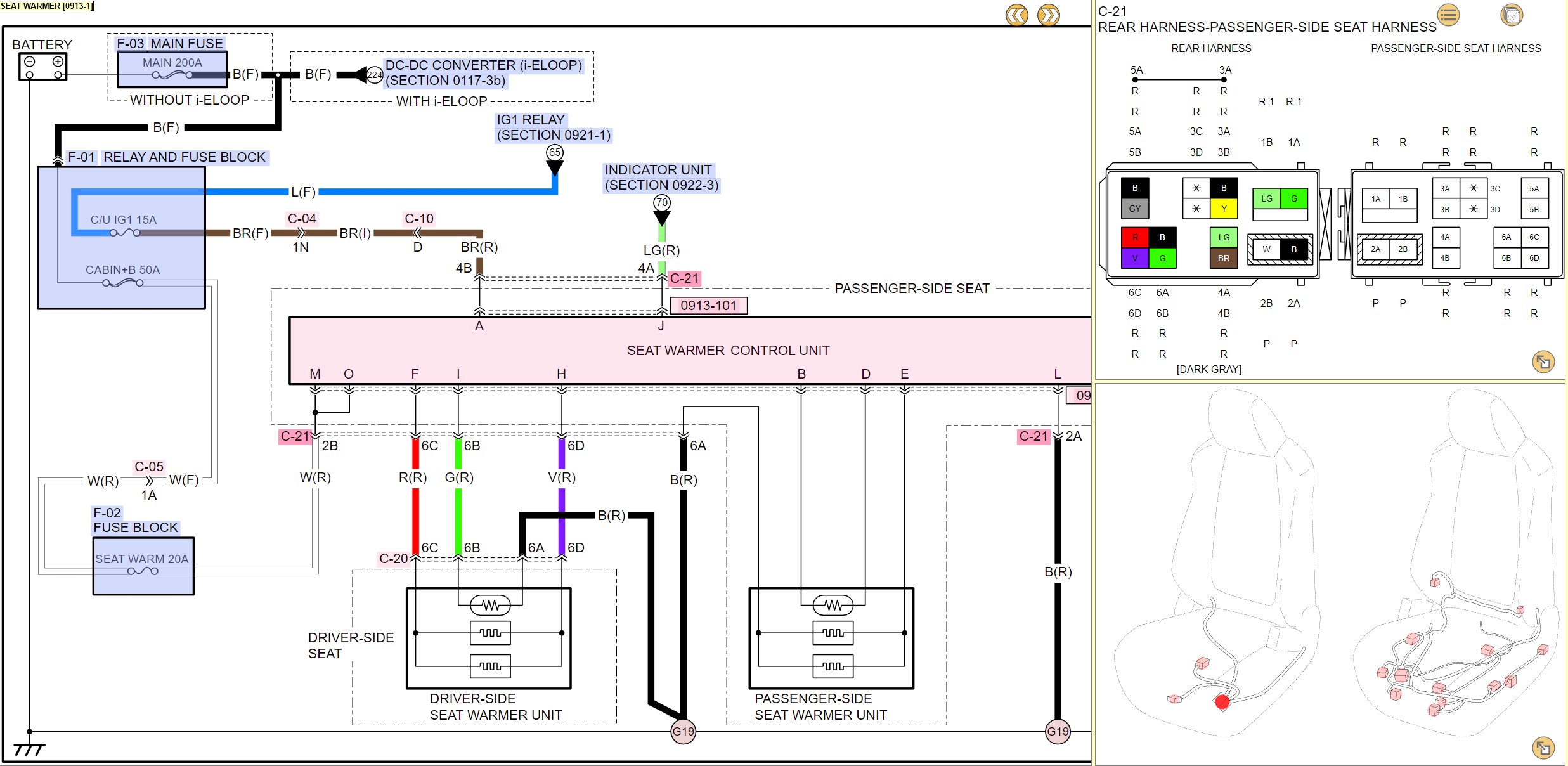
Task: Click DC-DC converter reference 224
Action: tap(375, 75)
